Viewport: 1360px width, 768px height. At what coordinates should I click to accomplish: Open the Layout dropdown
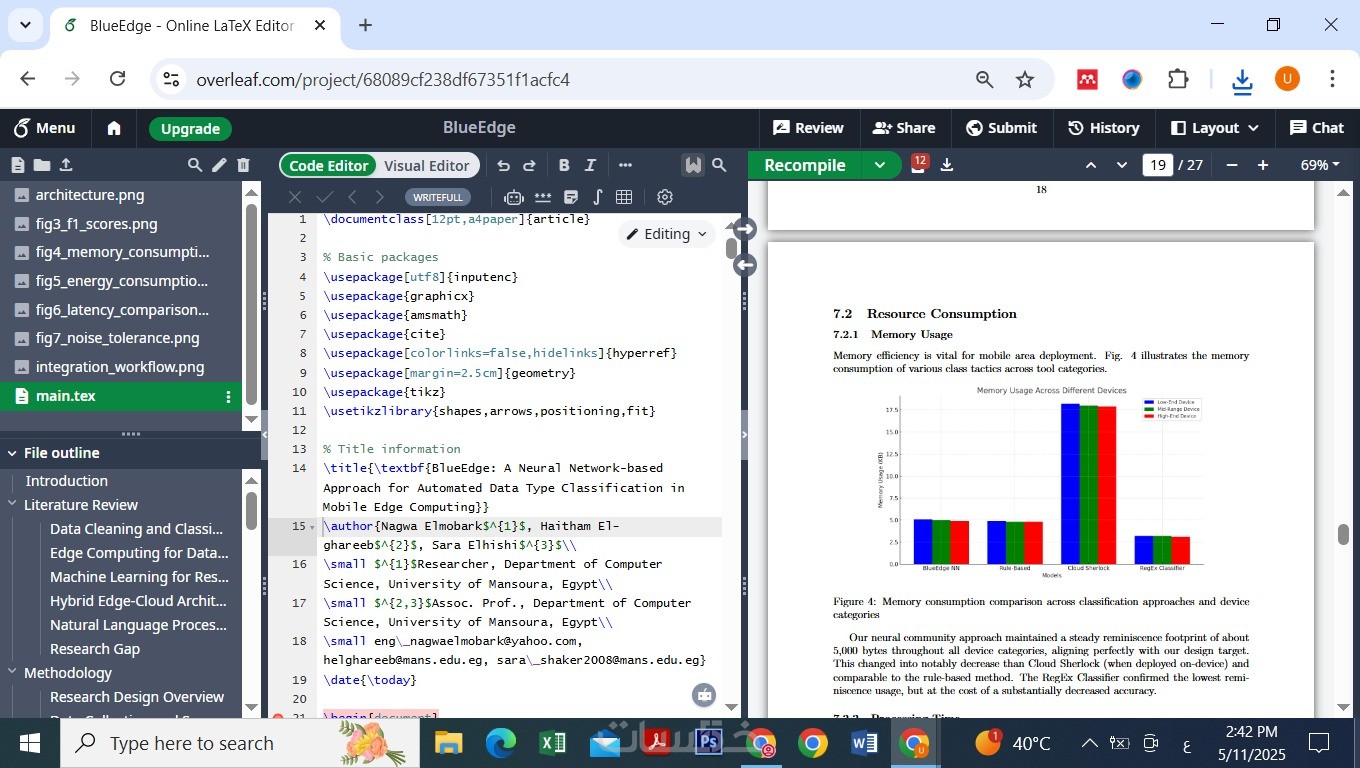tap(1214, 128)
